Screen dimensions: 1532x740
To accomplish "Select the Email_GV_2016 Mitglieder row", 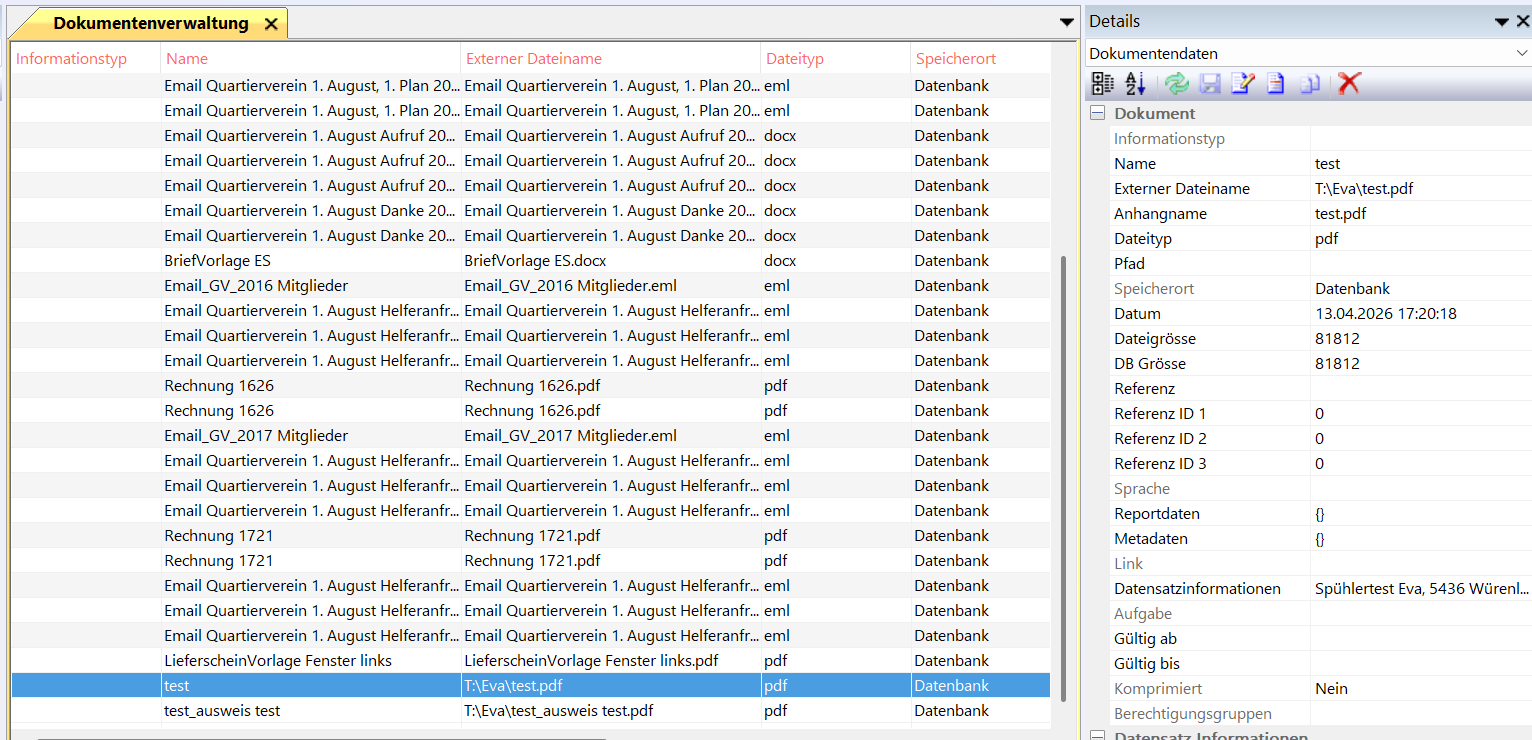I will coord(531,286).
